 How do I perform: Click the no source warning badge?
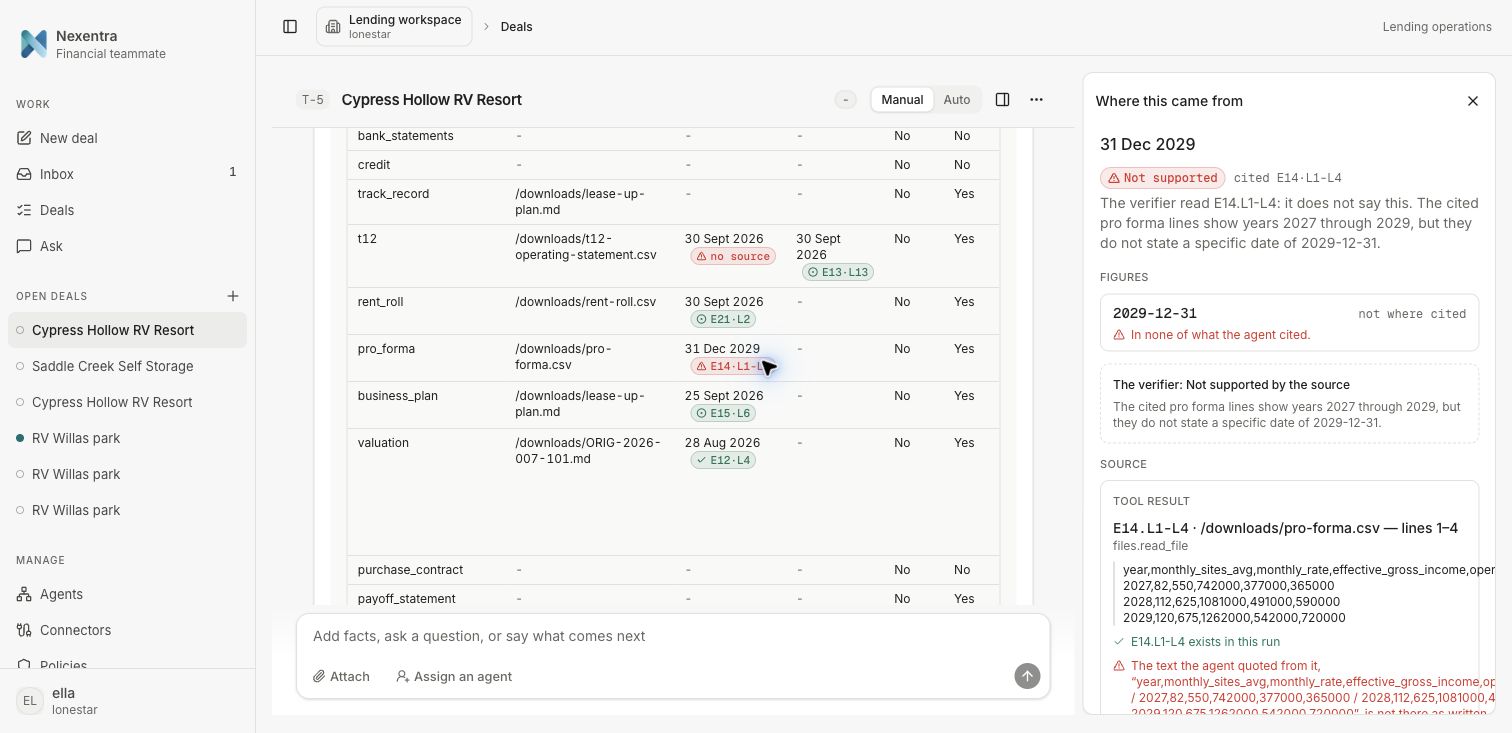[x=731, y=256]
